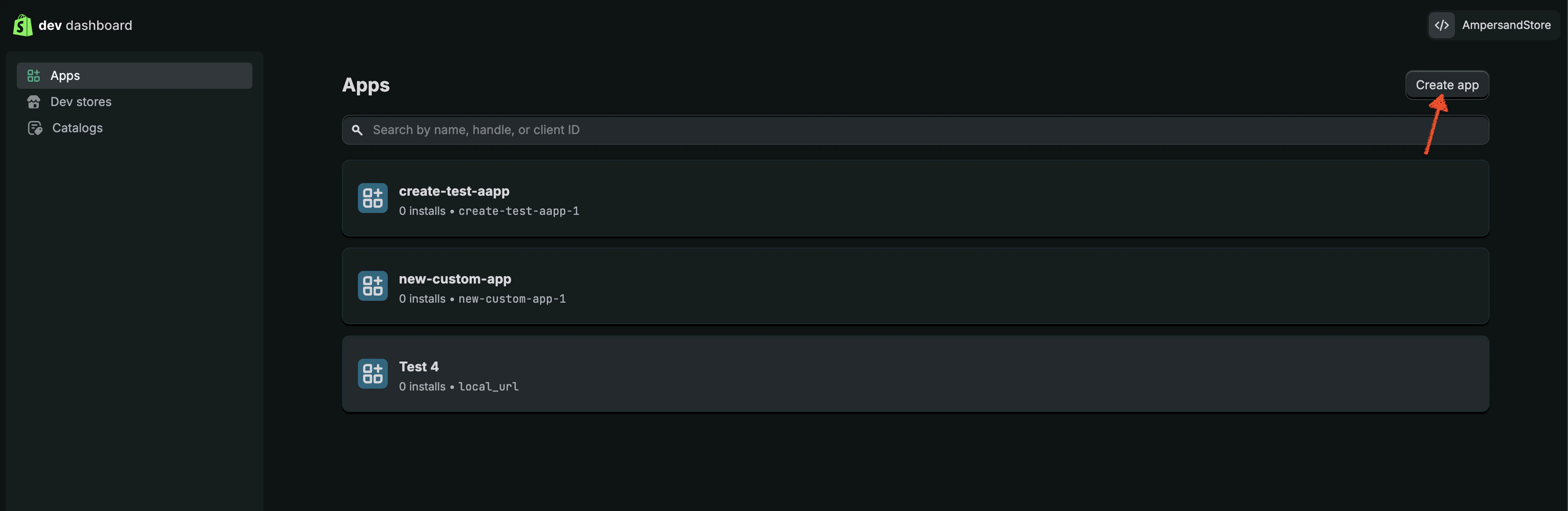Click the Shopify bag logo
The width and height of the screenshot is (1568, 511).
click(22, 25)
